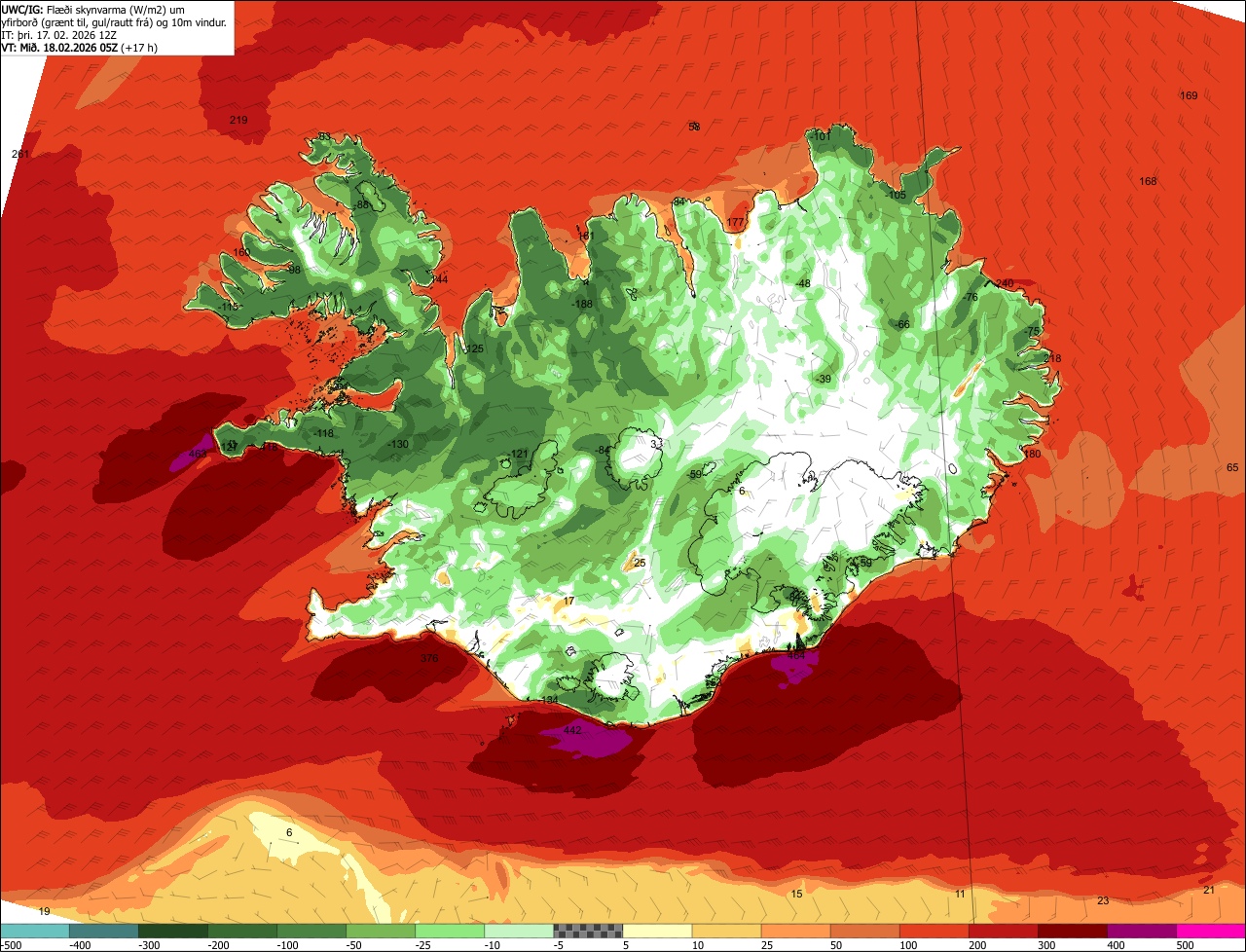Click the -125 map value
Image resolution: width=1246 pixels, height=952 pixels.
point(474,348)
